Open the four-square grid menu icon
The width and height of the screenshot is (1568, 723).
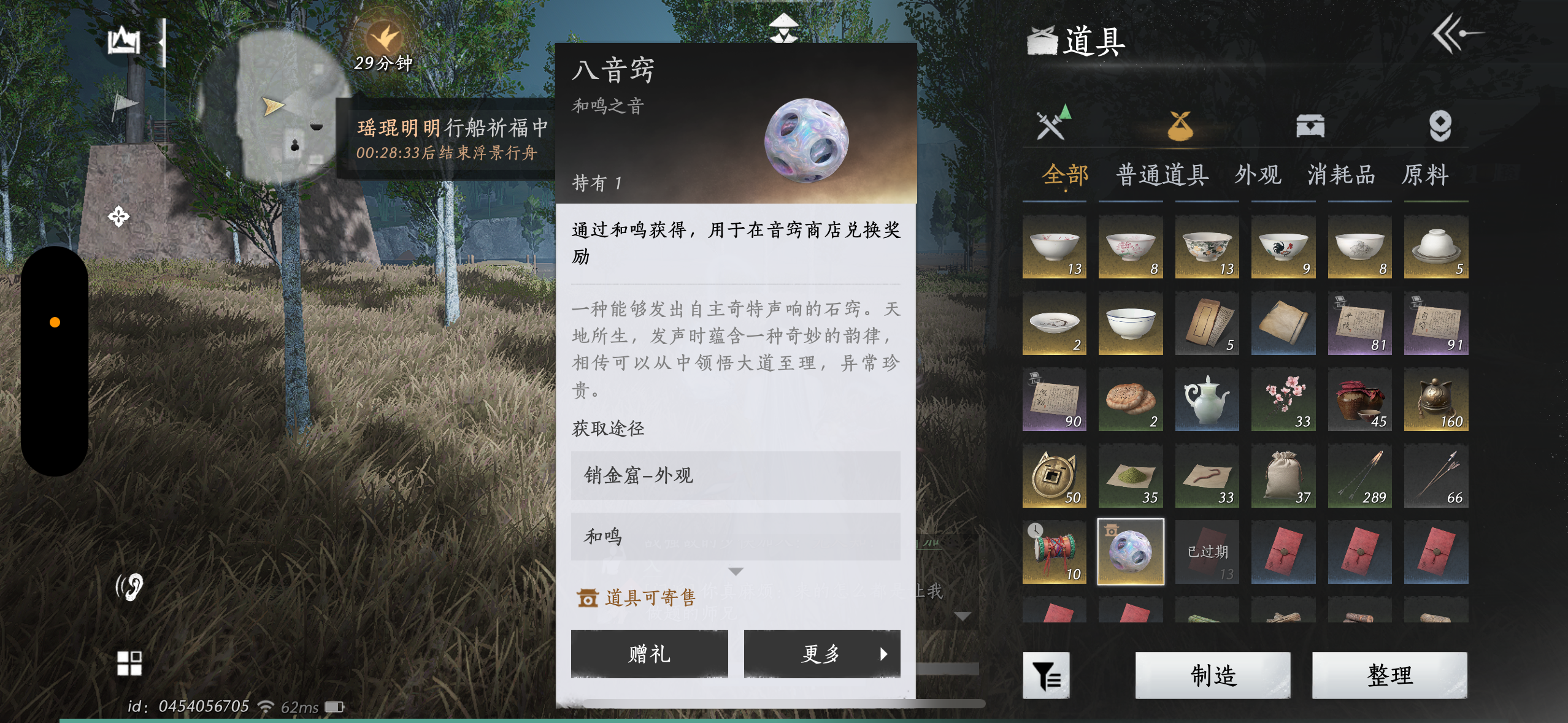129,664
